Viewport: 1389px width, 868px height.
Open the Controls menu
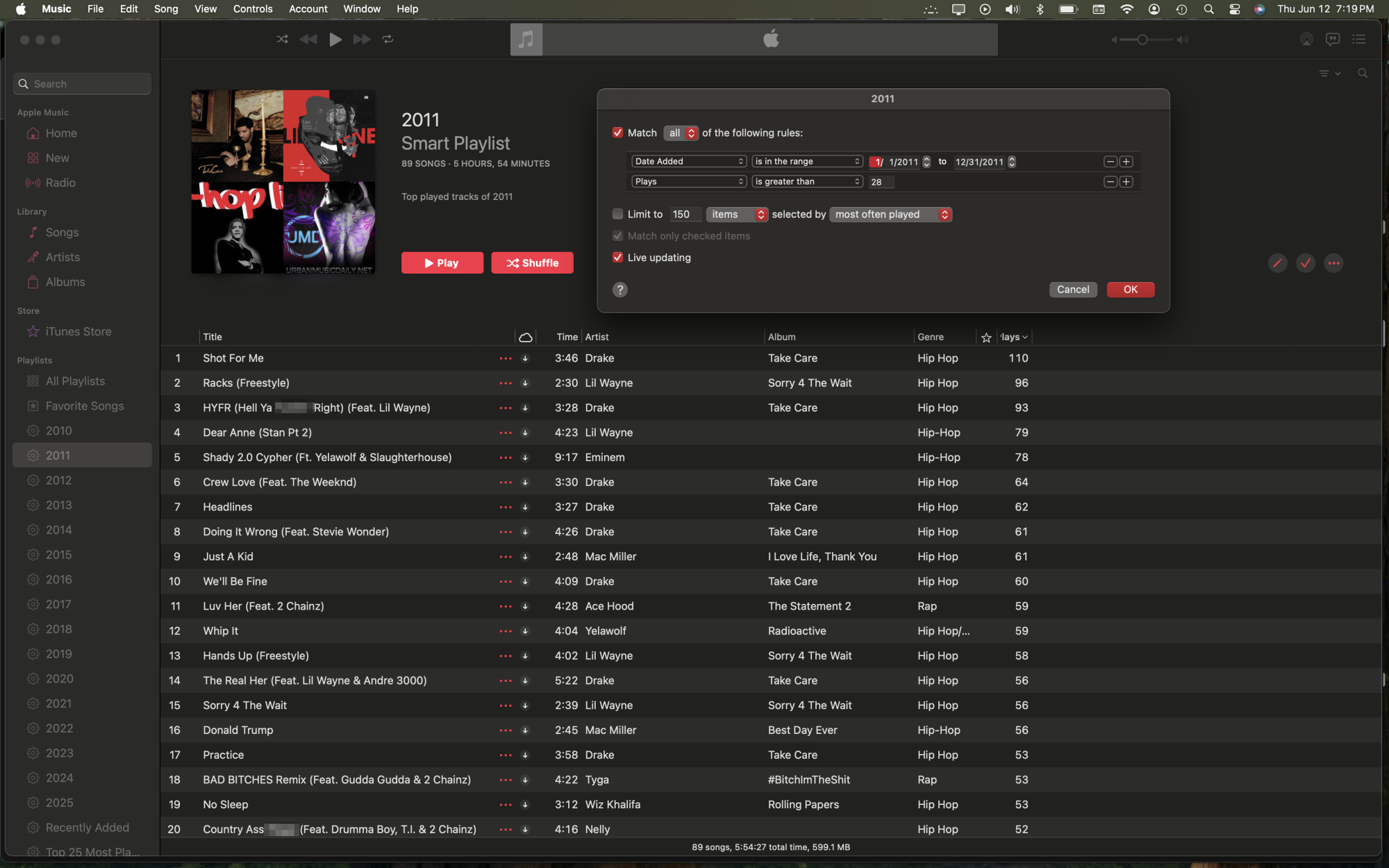pyautogui.click(x=252, y=9)
